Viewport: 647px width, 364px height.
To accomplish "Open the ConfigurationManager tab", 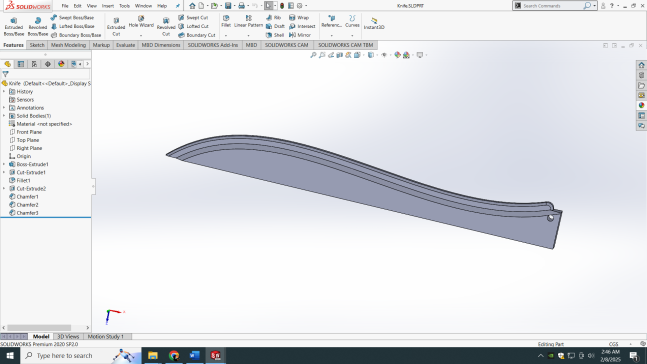I will click(x=34, y=64).
